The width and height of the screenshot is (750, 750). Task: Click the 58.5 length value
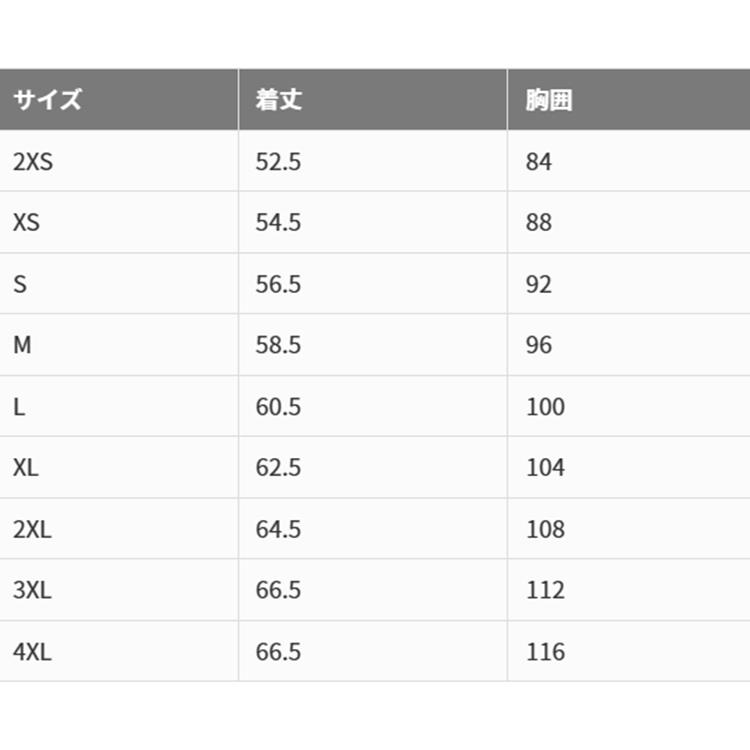[278, 346]
